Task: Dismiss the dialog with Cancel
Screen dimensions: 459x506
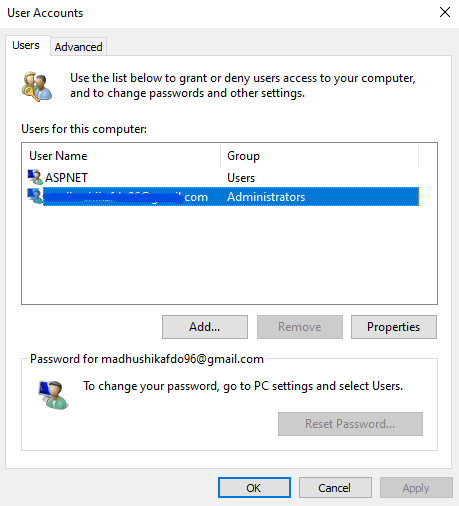Action: pos(335,488)
